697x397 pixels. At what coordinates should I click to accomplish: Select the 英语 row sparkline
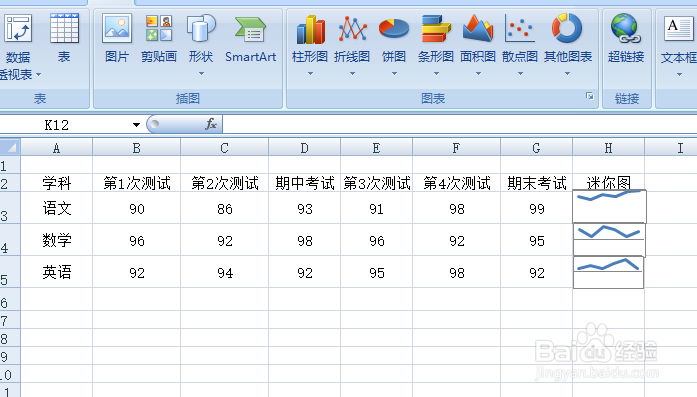pos(609,272)
